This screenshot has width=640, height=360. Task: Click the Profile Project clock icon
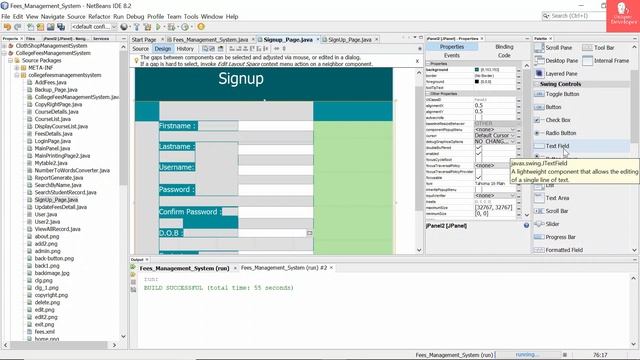(x=185, y=27)
